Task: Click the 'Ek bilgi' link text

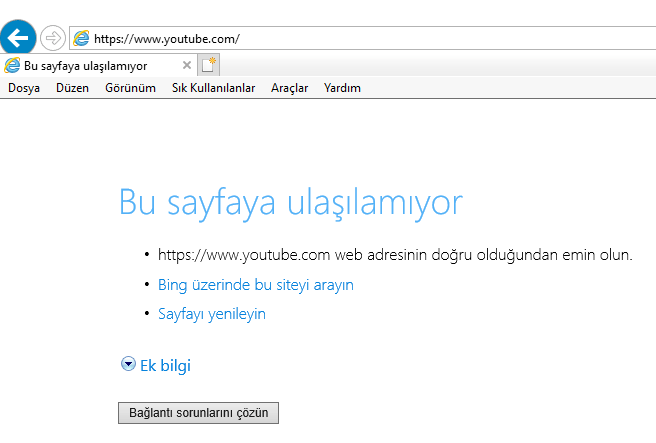Action: pos(165,366)
